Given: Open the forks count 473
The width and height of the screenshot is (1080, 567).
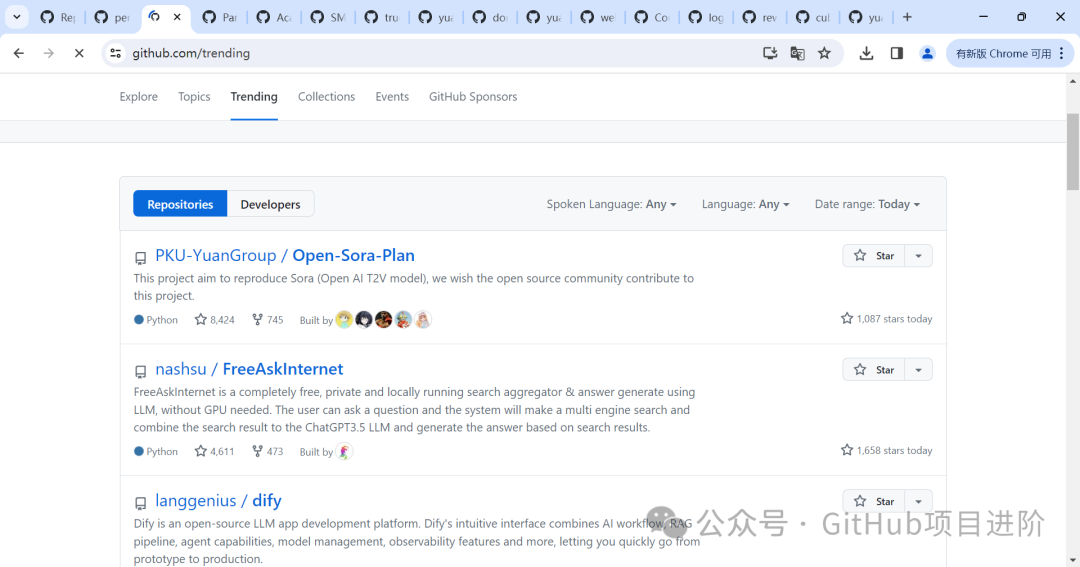Looking at the screenshot, I should coord(267,451).
